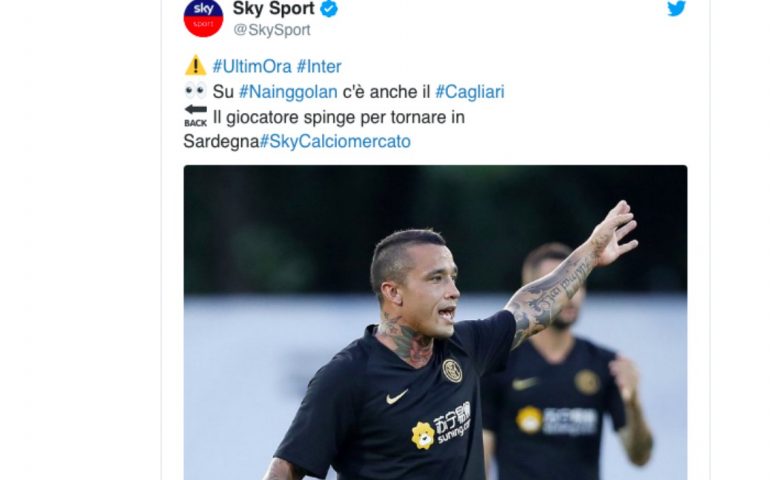Click the suning.com sponsor on the front player's shirt
The width and height of the screenshot is (770, 480).
(x=441, y=426)
